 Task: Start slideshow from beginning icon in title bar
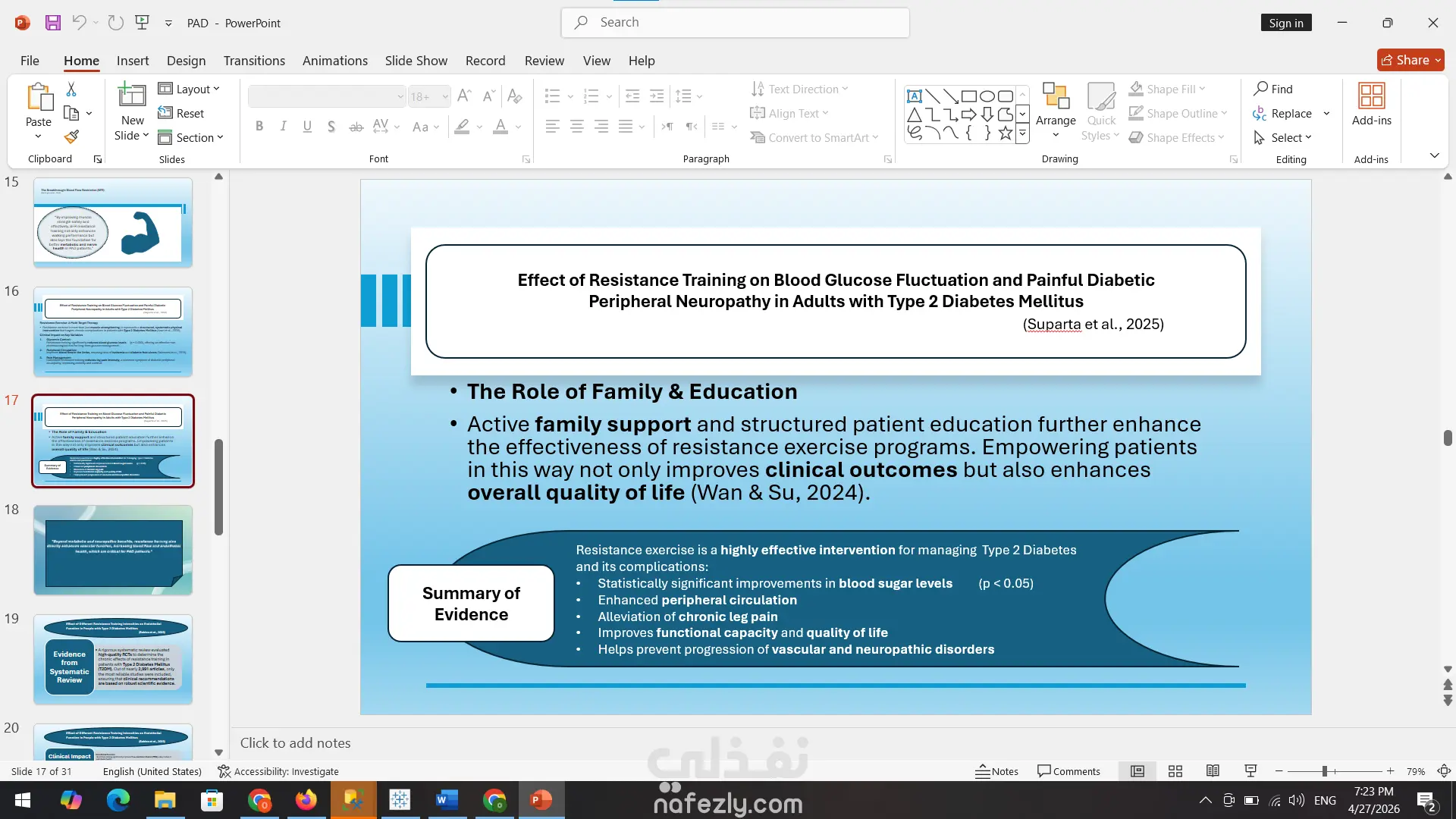coord(142,23)
